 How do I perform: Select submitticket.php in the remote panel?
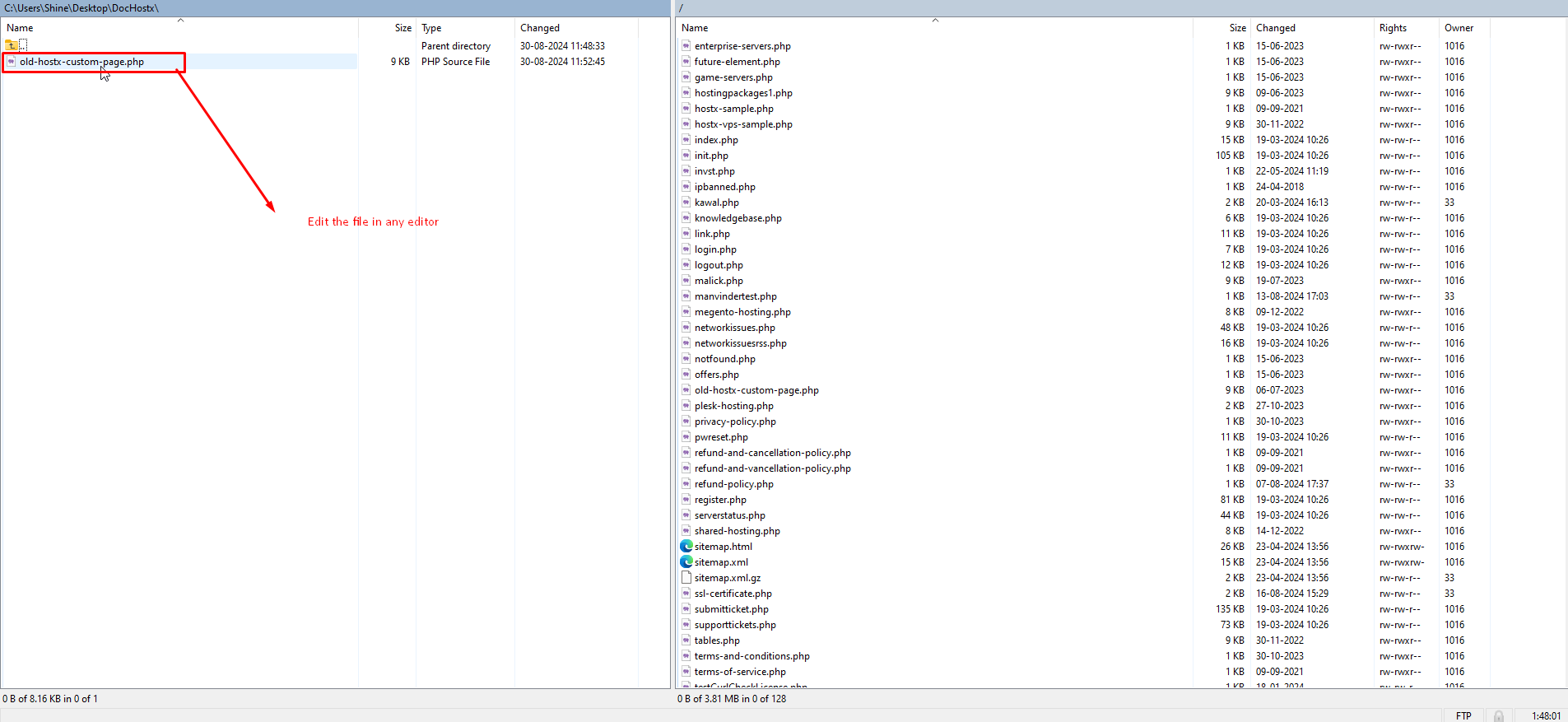(731, 609)
